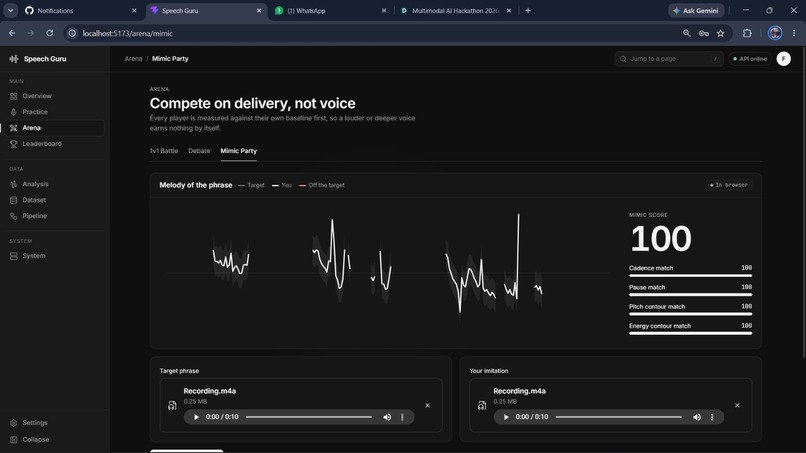Open the Chrome profile avatar
Viewport: 806px width, 453px height.
click(x=775, y=33)
